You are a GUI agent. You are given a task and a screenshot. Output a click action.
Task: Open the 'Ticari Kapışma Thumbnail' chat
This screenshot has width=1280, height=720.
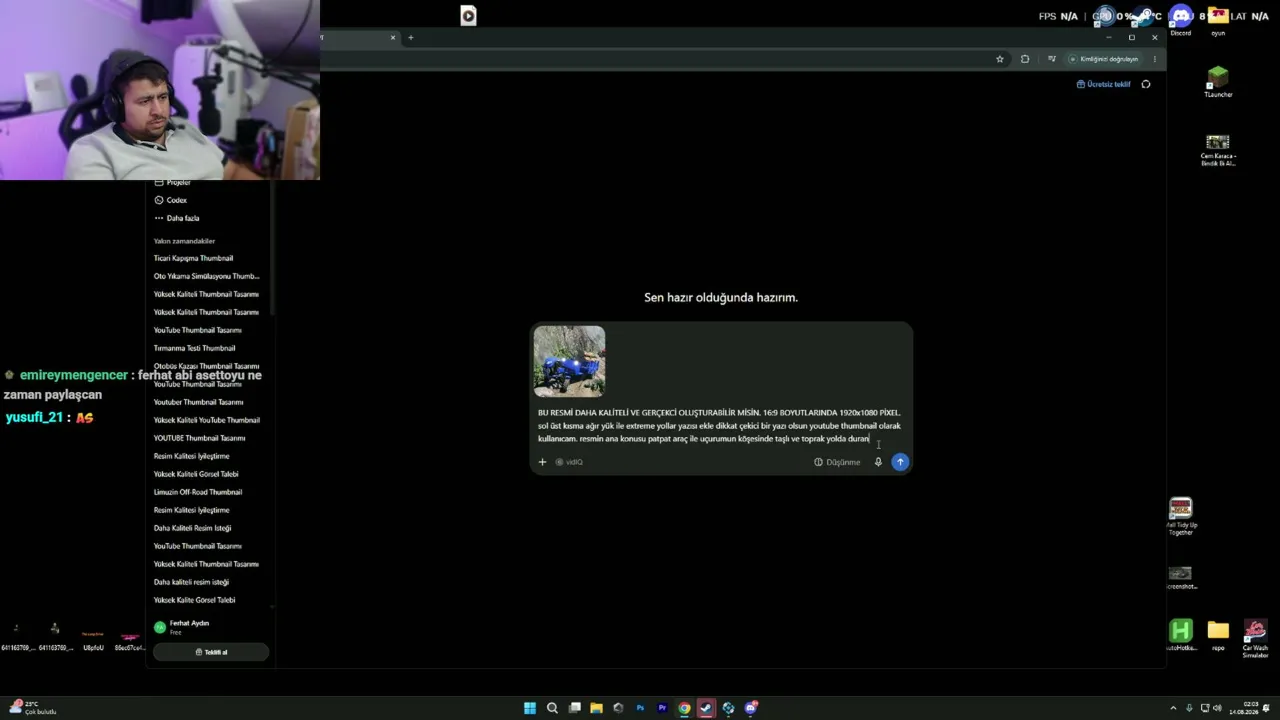(193, 258)
